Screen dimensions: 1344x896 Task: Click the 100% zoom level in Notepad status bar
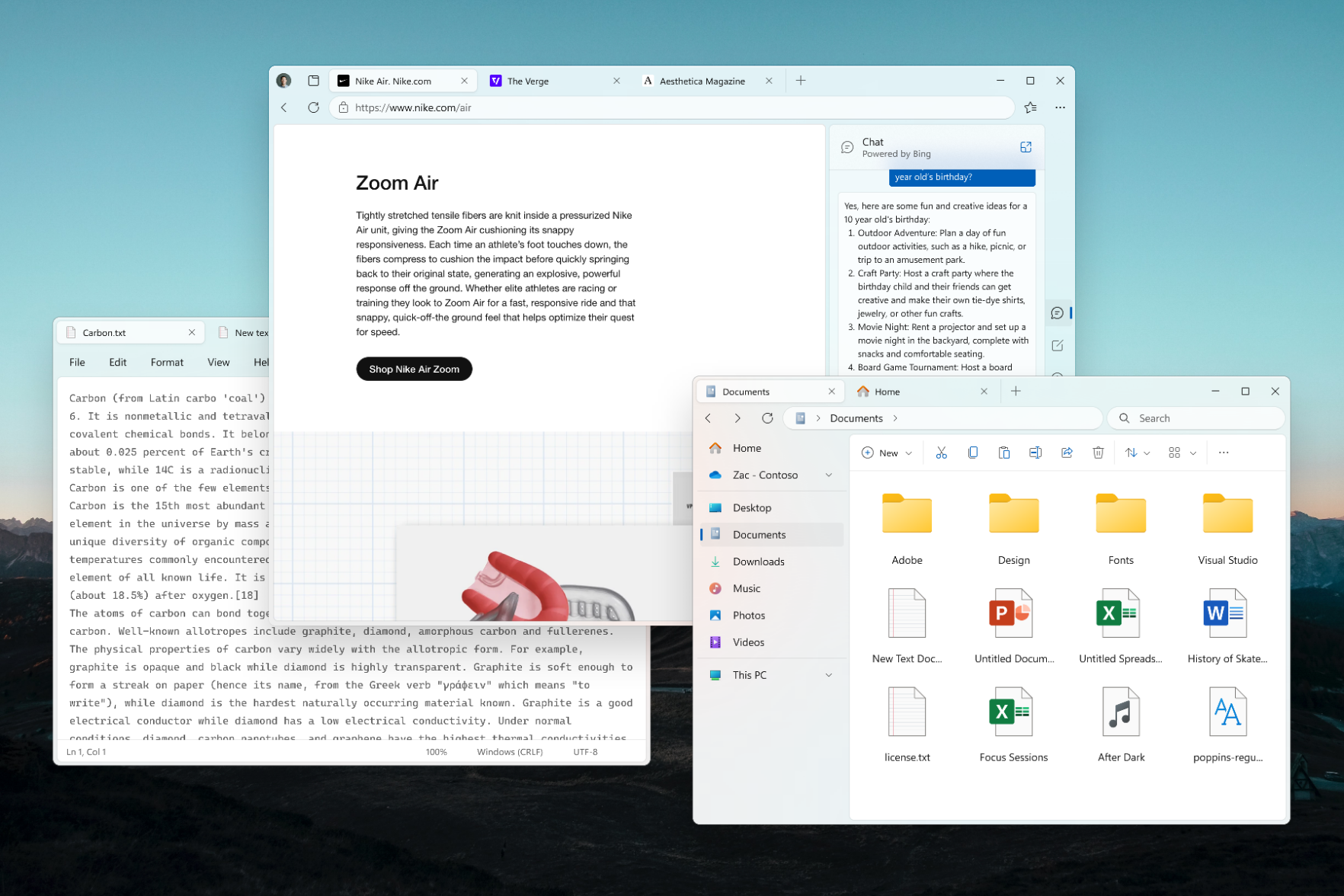437,752
